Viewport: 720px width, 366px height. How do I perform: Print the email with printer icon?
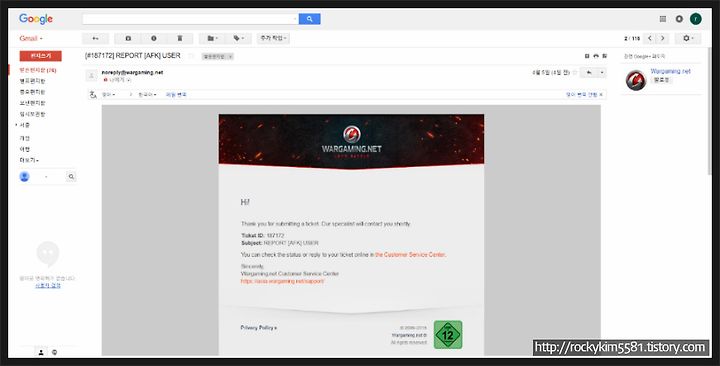click(x=596, y=56)
